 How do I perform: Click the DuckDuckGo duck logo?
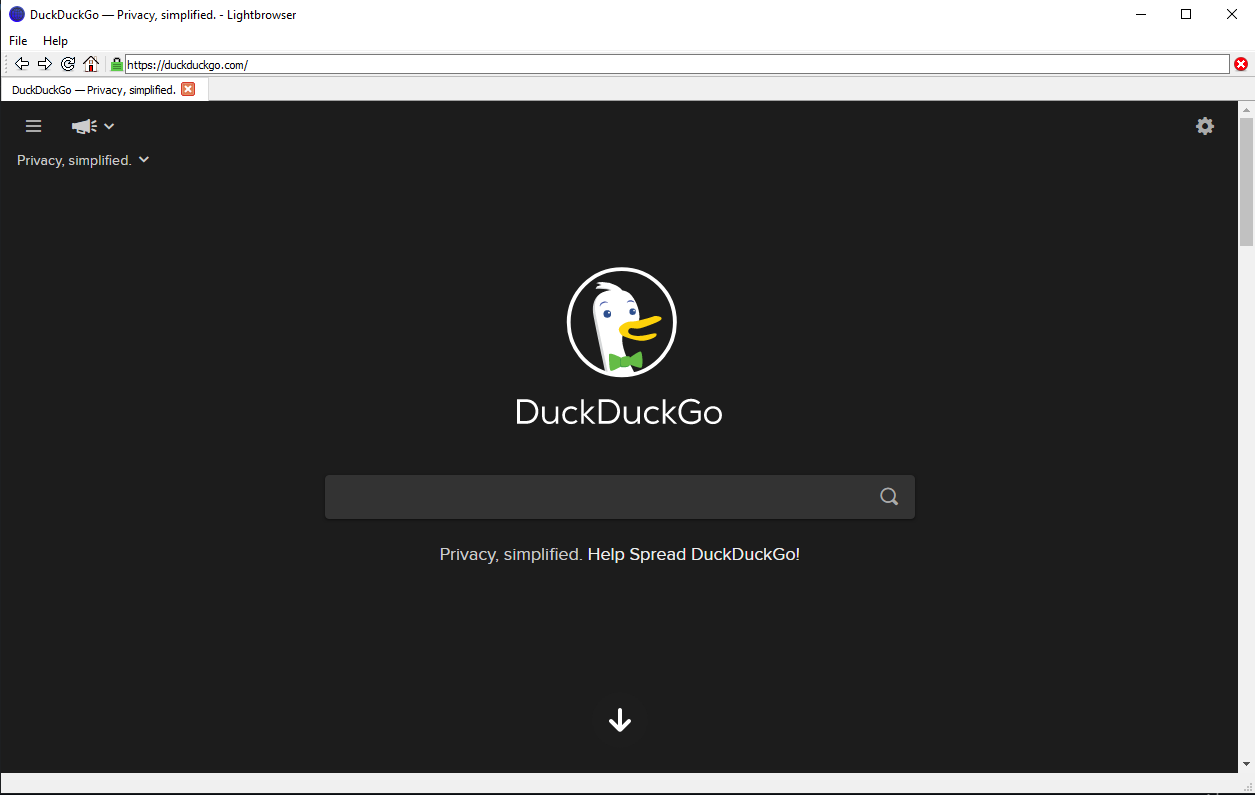tap(621, 321)
